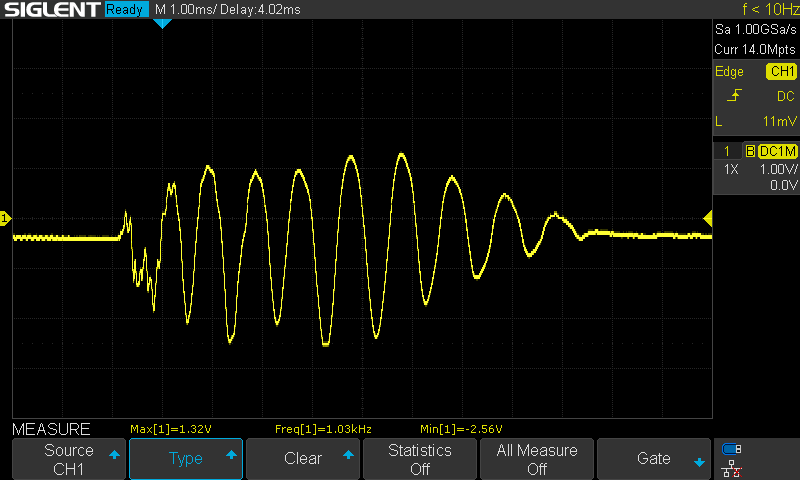
Task: Click the yellow trigger level arrow on right edge
Action: click(x=707, y=218)
